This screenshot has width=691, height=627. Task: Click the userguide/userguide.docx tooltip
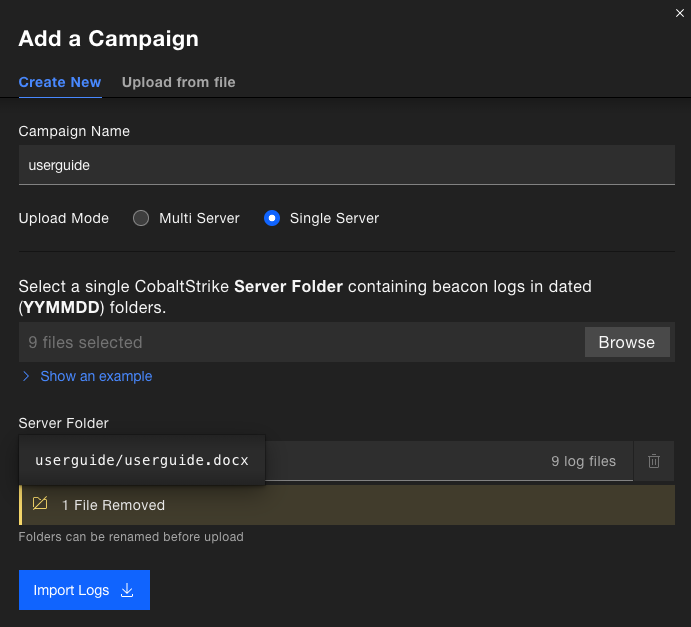click(x=142, y=460)
